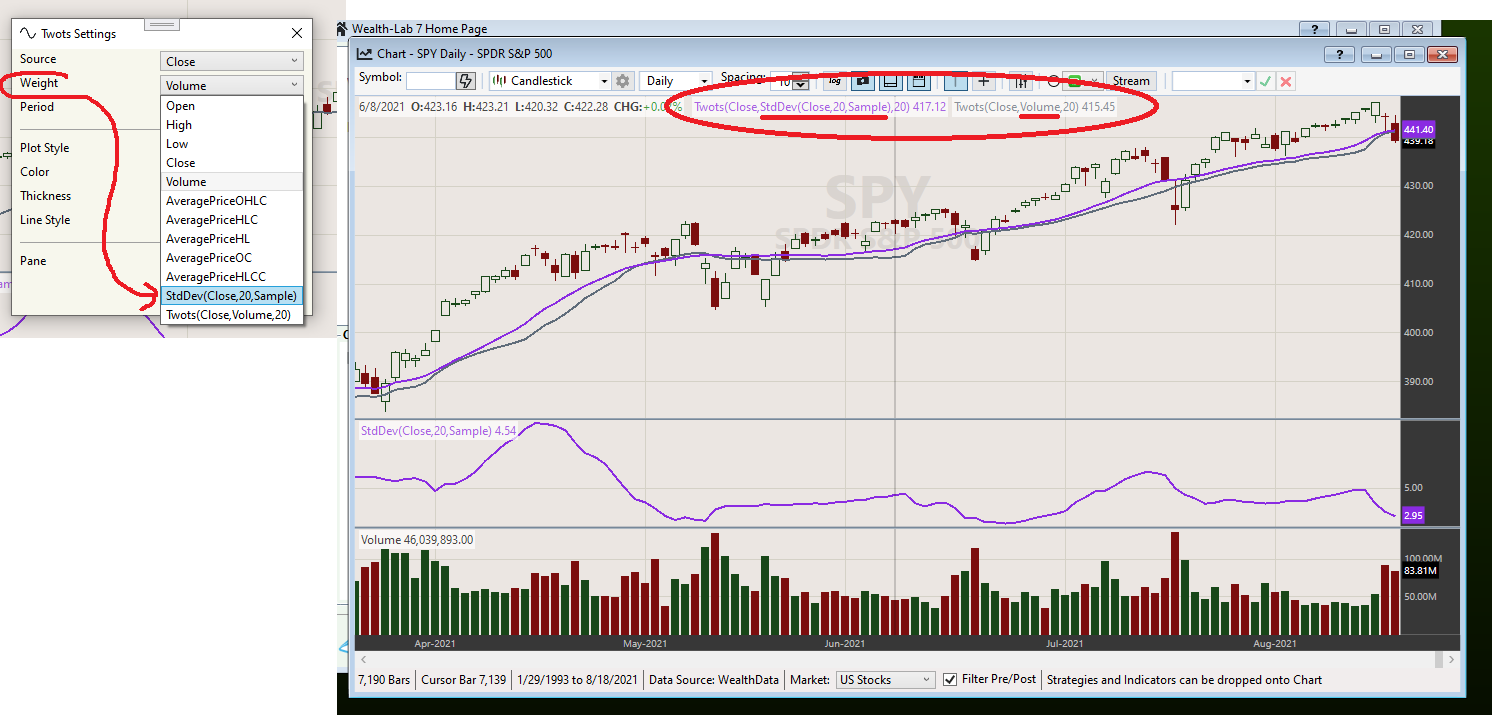This screenshot has width=1492, height=715.
Task: Open the Candlestick chart type dropdown
Action: (550, 81)
